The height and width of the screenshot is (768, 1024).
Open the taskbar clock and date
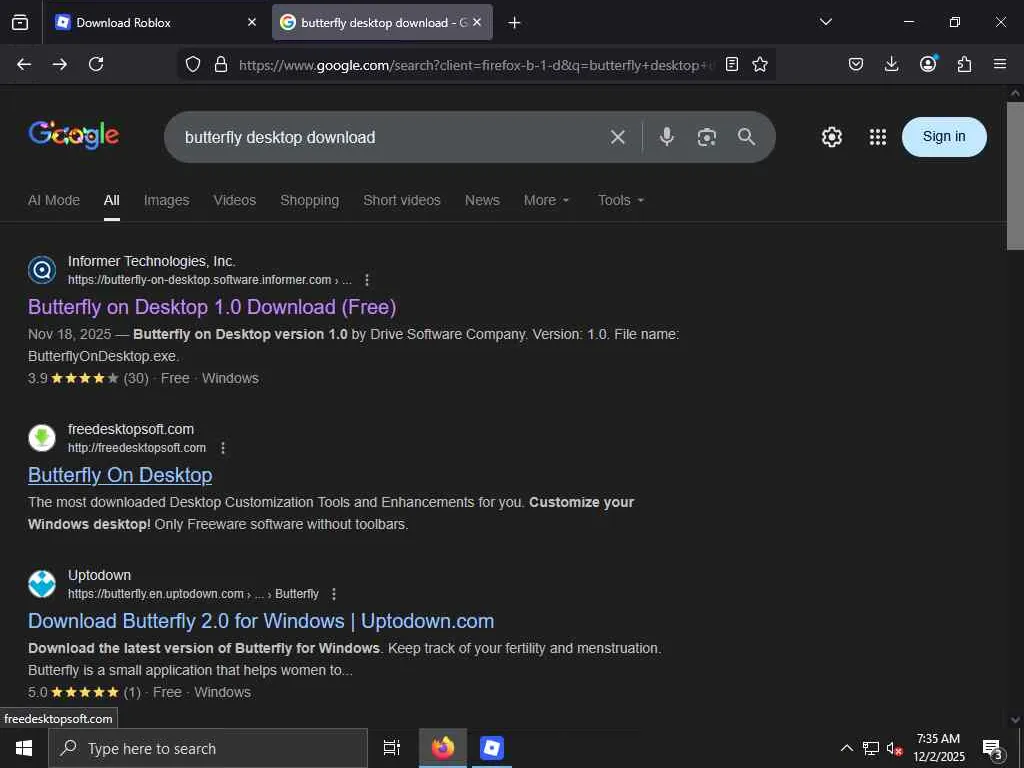[x=938, y=748]
